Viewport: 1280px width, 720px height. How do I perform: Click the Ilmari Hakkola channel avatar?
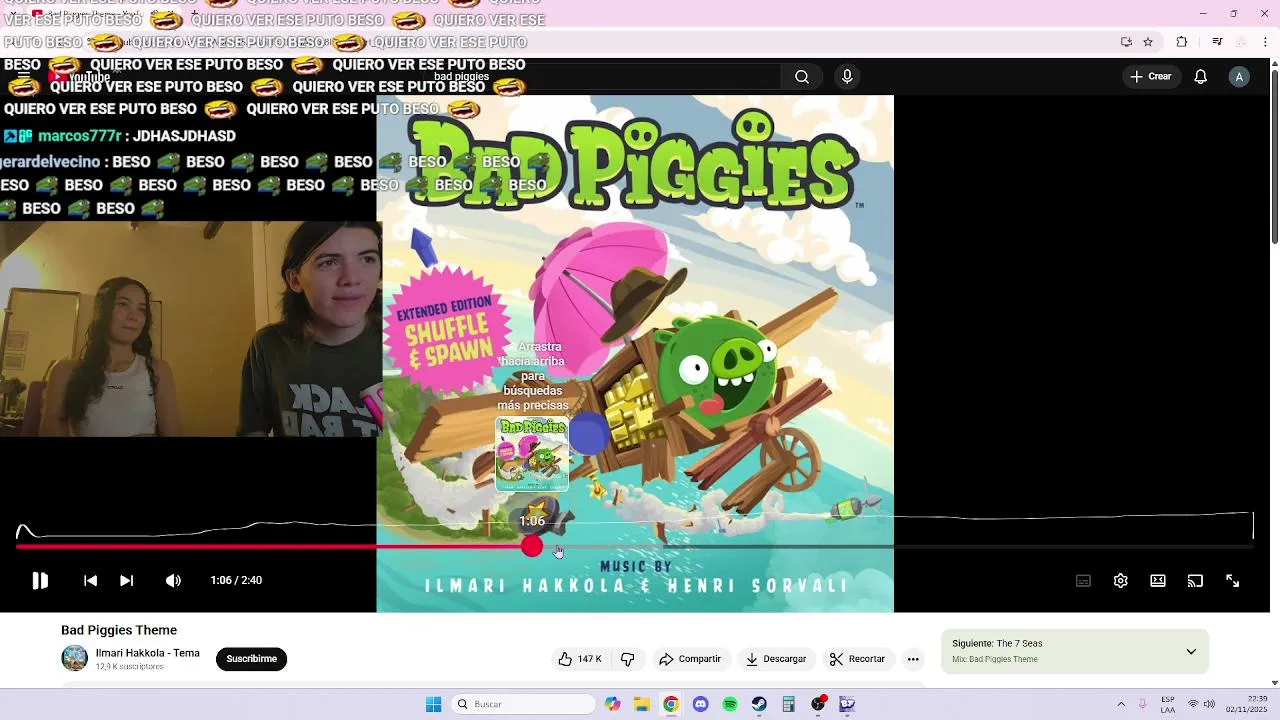click(75, 658)
